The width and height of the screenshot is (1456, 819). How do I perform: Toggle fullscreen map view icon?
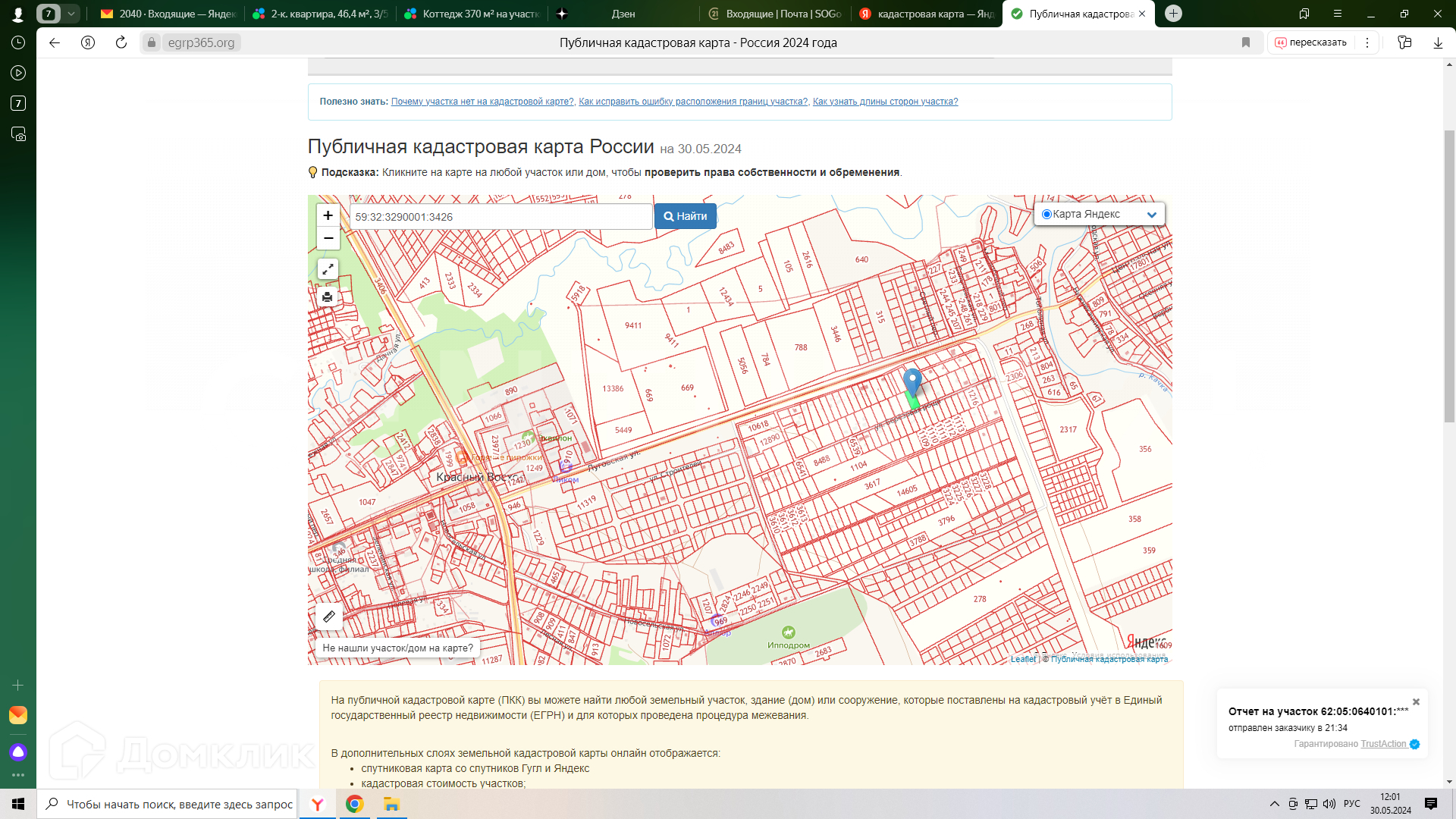pos(328,269)
